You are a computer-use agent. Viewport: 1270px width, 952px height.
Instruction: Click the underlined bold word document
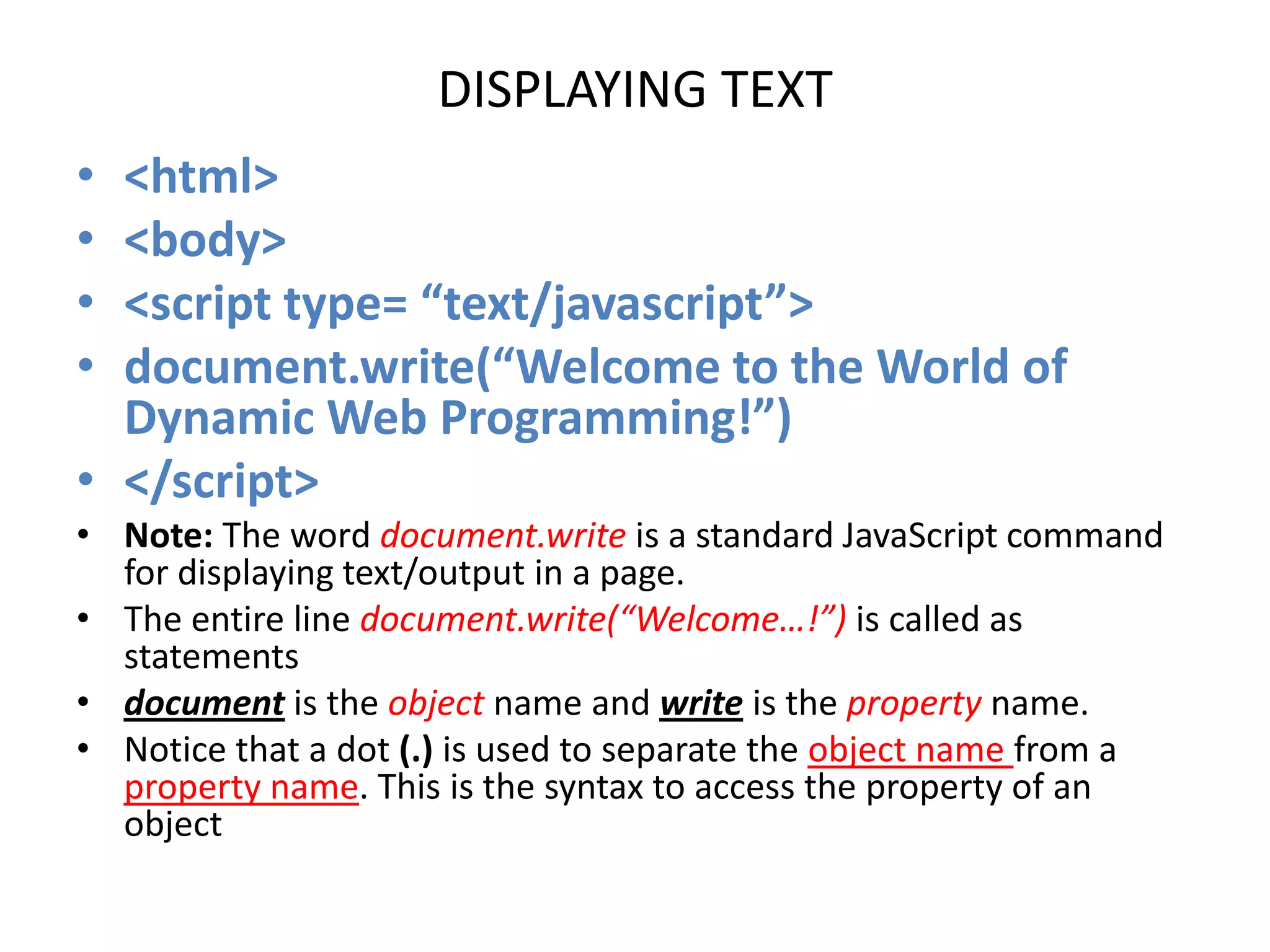pos(204,704)
